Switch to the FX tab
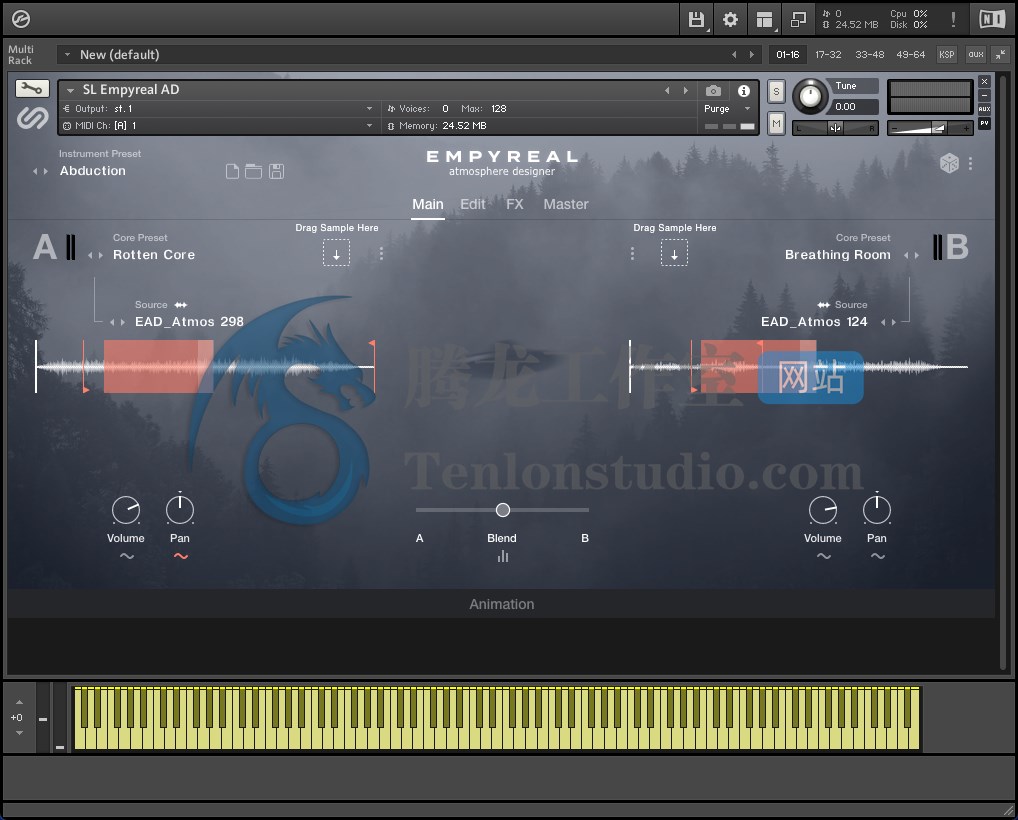Screen dimensions: 1018x820 point(515,205)
